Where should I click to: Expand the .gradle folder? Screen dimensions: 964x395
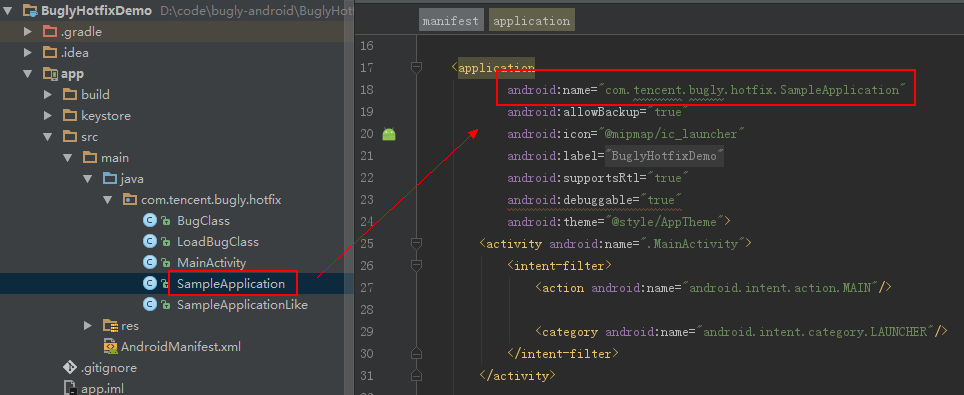(28, 31)
